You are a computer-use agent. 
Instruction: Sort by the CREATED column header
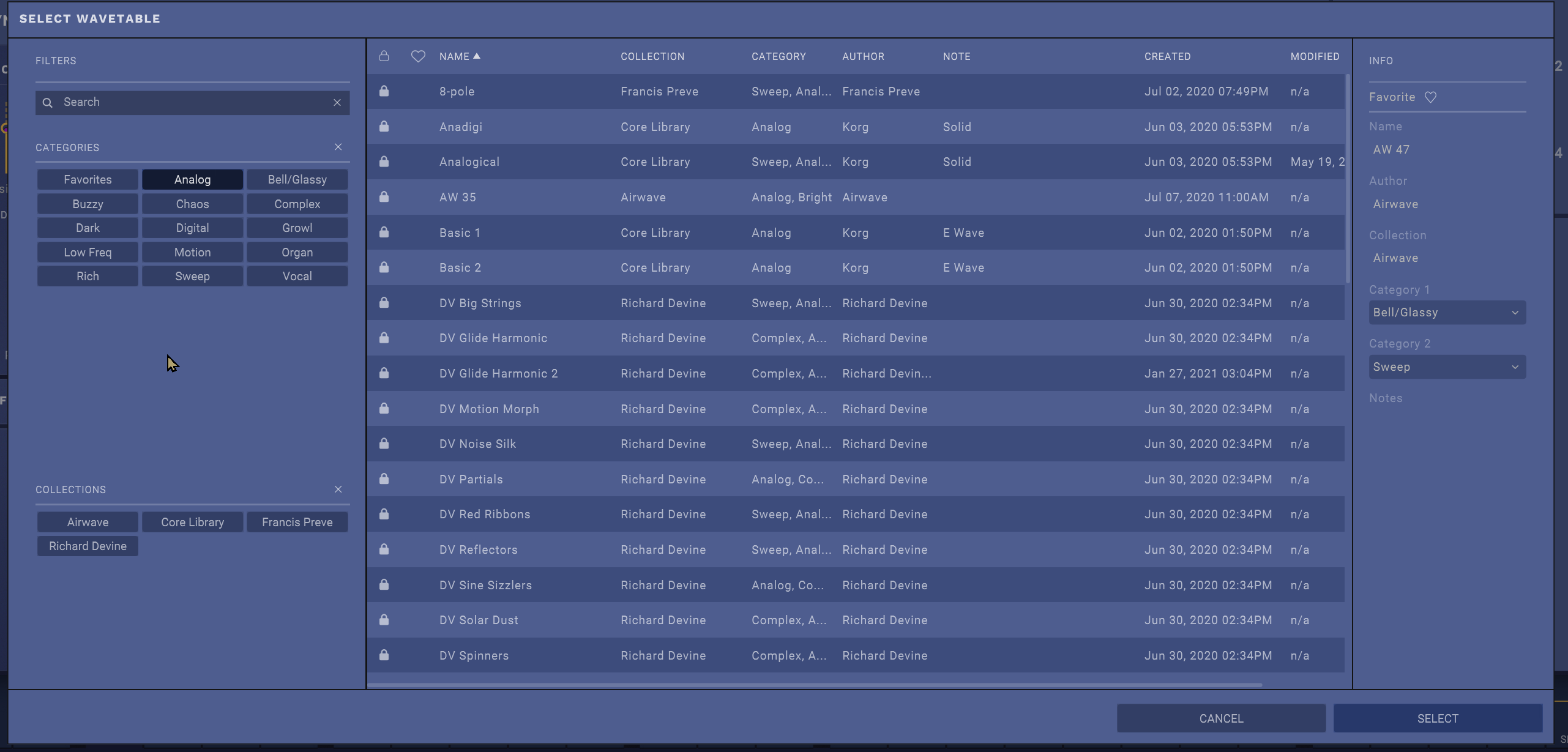point(1167,56)
